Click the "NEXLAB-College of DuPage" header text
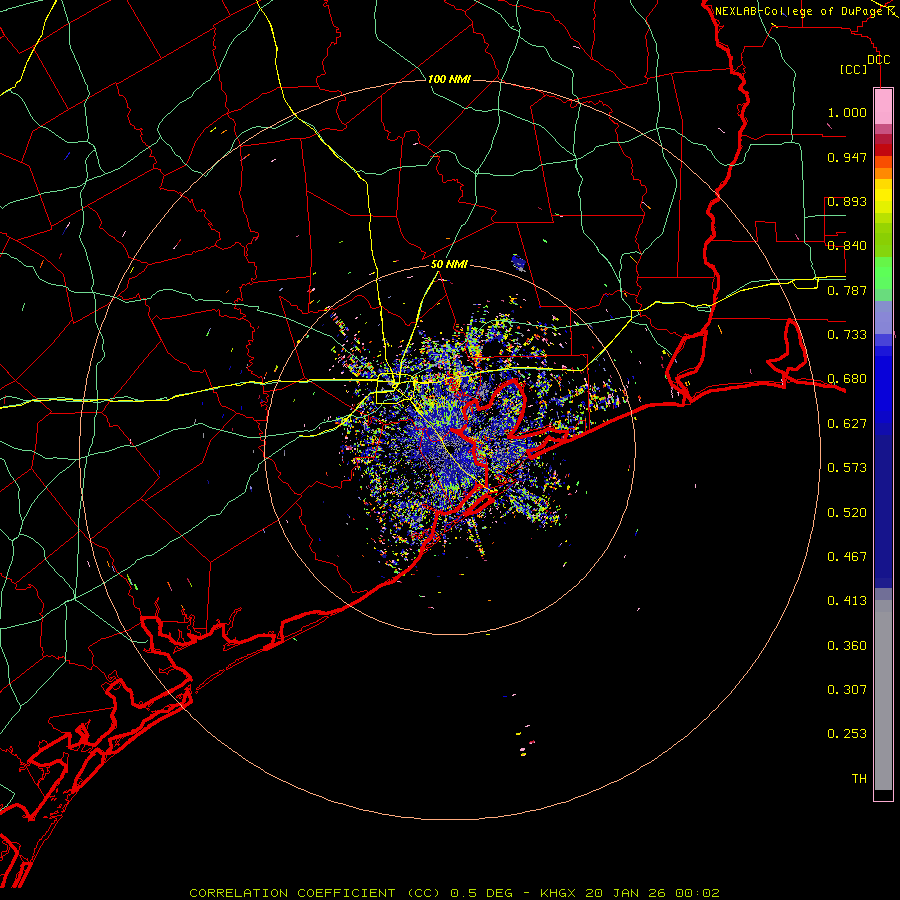The width and height of the screenshot is (900, 900). (799, 11)
